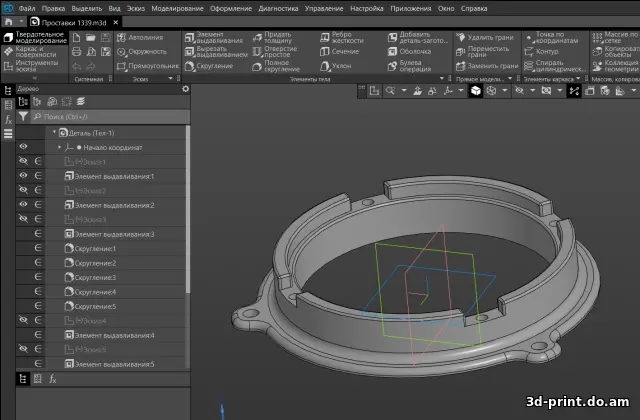Click Булева операция tool
Viewport: 640px width, 420px height.
[409, 66]
